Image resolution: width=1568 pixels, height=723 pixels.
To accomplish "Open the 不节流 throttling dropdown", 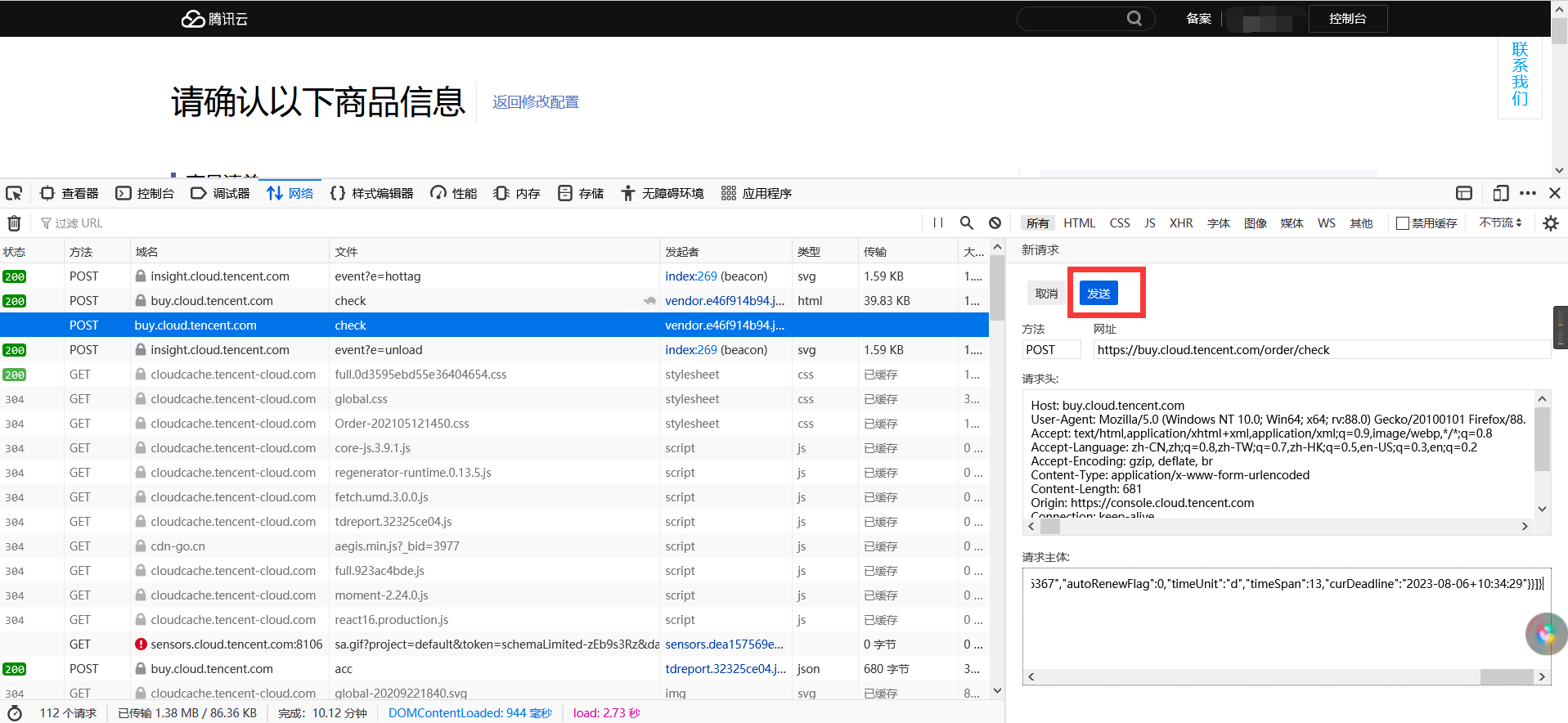I will 1500,222.
